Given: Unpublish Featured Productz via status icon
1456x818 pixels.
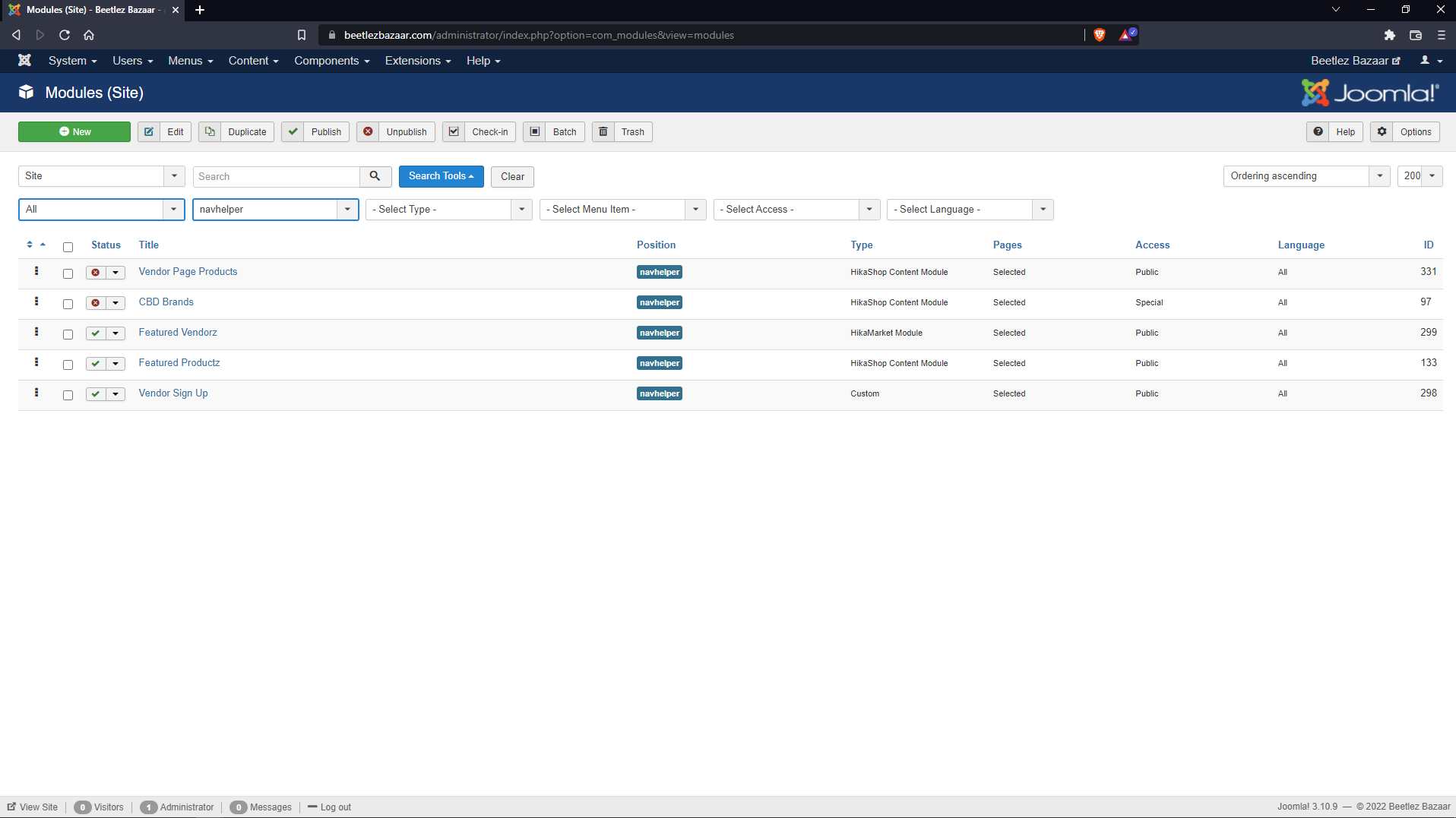Looking at the screenshot, I should [96, 364].
